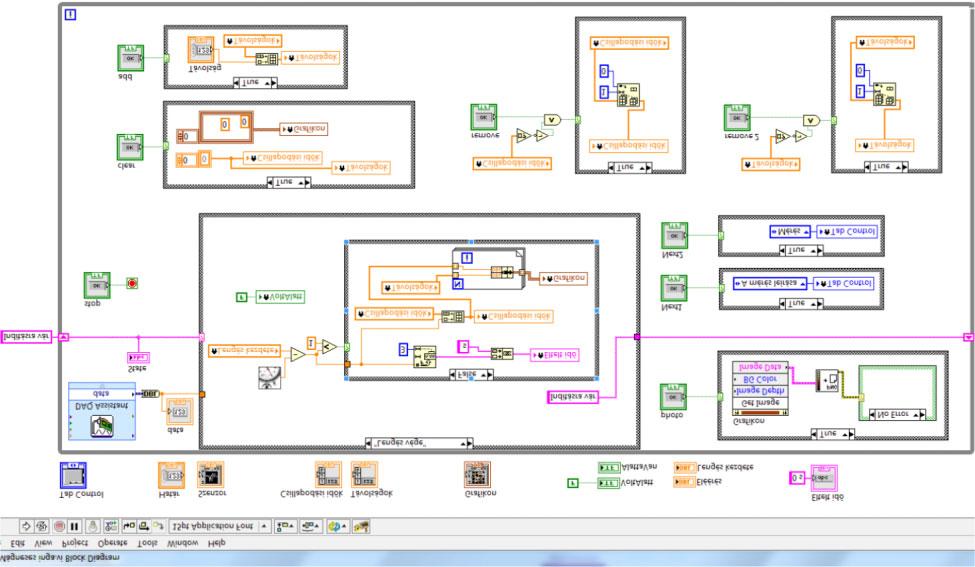The width and height of the screenshot is (975, 567).
Task: Click the Clean Up Diagram button
Action: click(x=361, y=527)
